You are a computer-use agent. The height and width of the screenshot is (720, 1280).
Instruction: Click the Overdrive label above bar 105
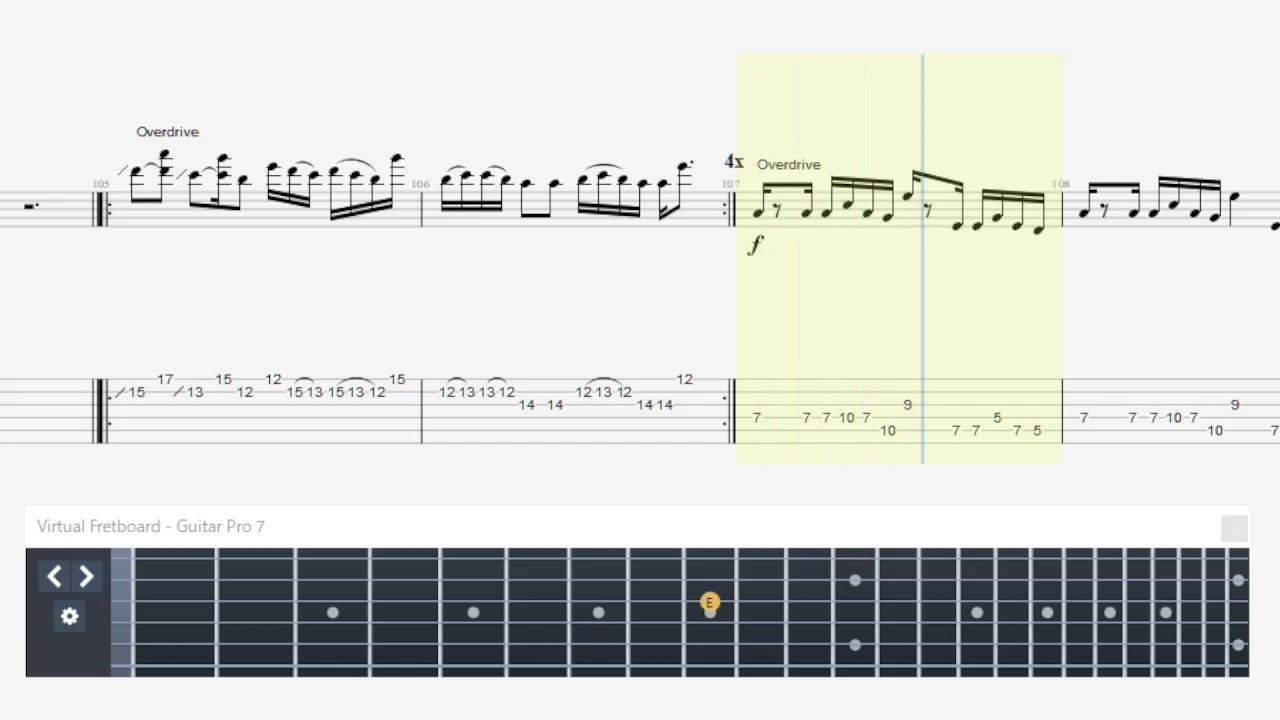pos(167,132)
